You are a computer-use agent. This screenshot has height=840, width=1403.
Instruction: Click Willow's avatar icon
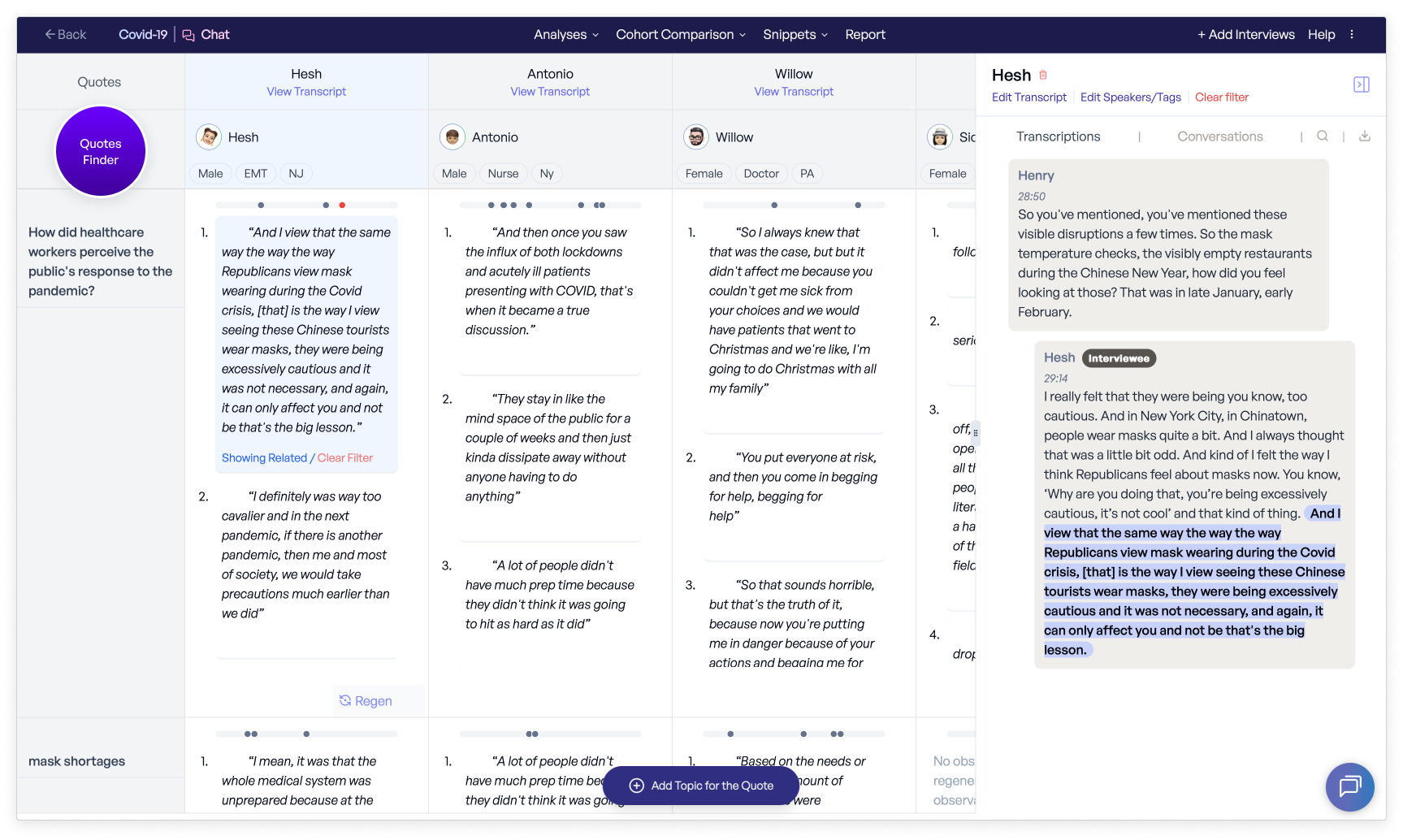tap(696, 137)
